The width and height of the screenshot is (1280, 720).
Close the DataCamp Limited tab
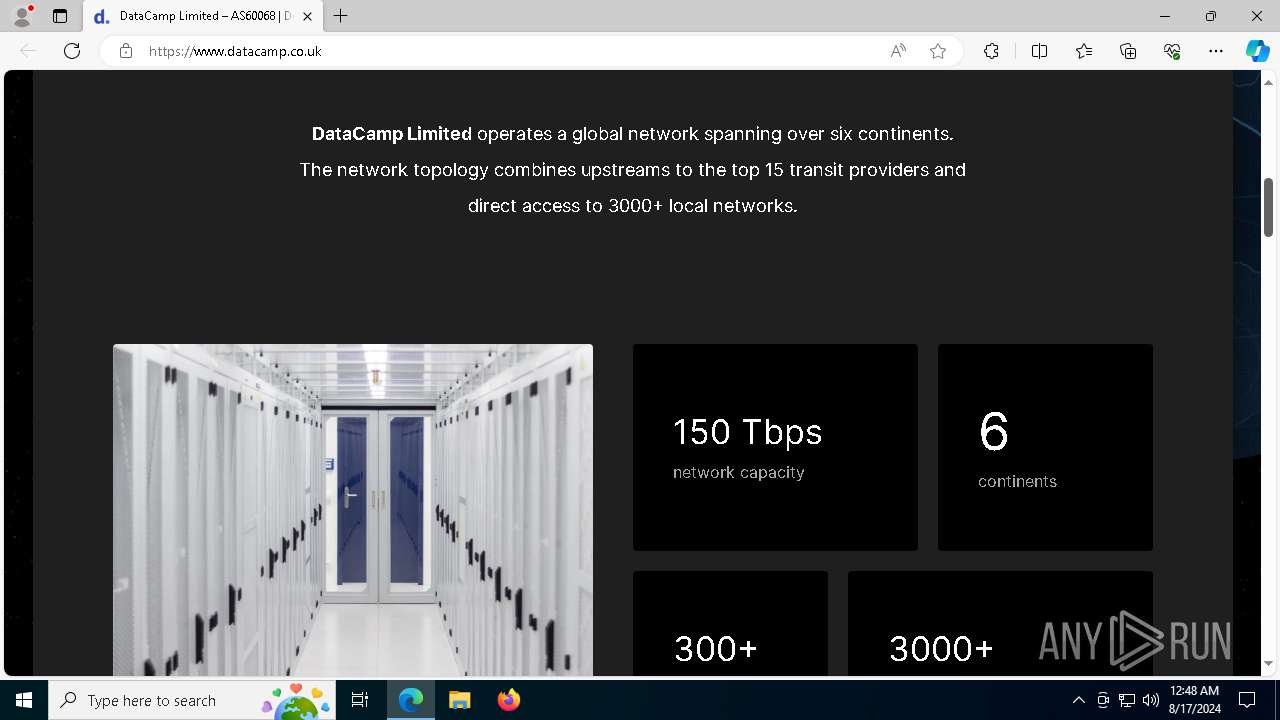pyautogui.click(x=307, y=16)
